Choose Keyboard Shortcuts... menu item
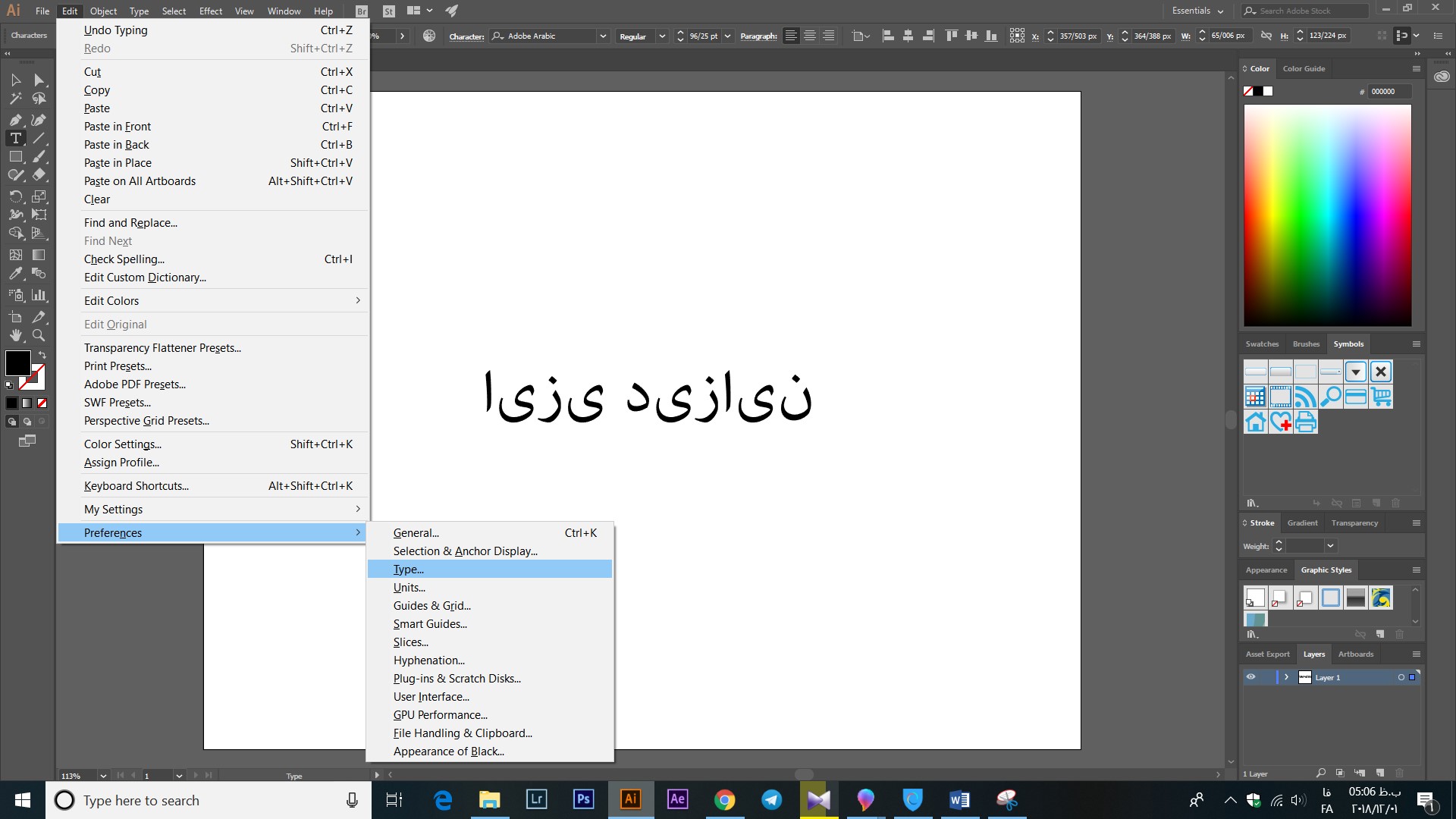This screenshot has width=1456, height=819. coord(213,485)
